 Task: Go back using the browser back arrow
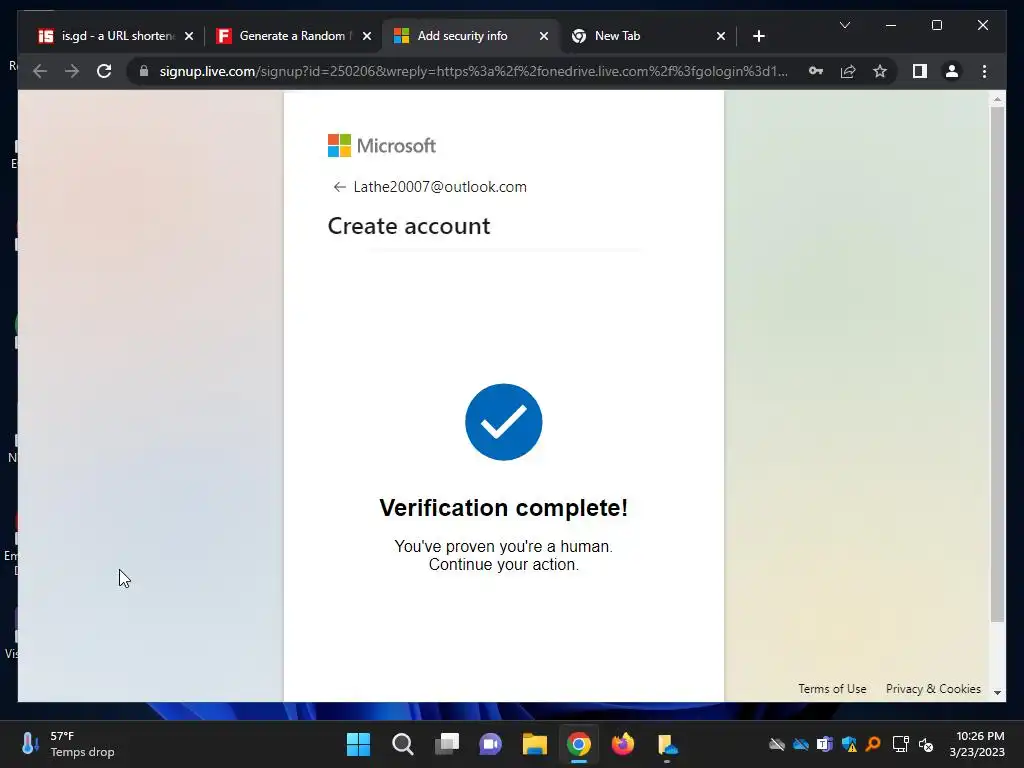40,71
